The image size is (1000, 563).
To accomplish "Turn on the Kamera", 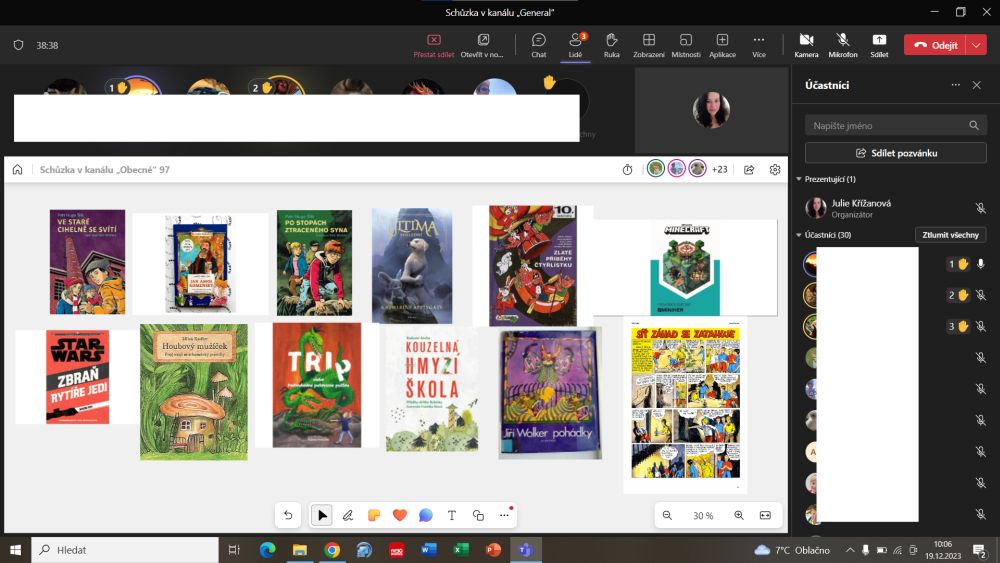I will [x=806, y=45].
